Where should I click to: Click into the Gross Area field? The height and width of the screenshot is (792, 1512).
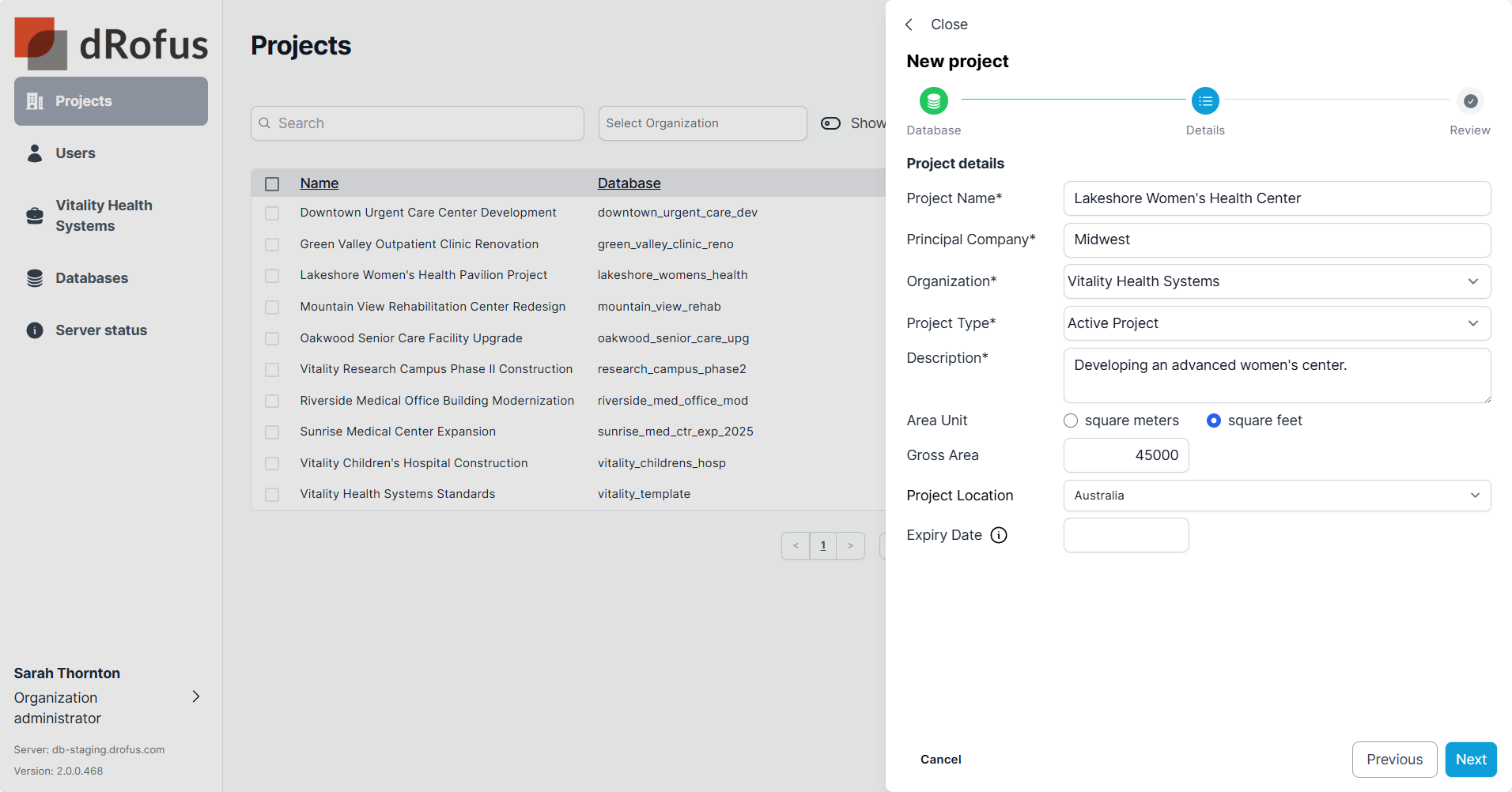[1125, 455]
